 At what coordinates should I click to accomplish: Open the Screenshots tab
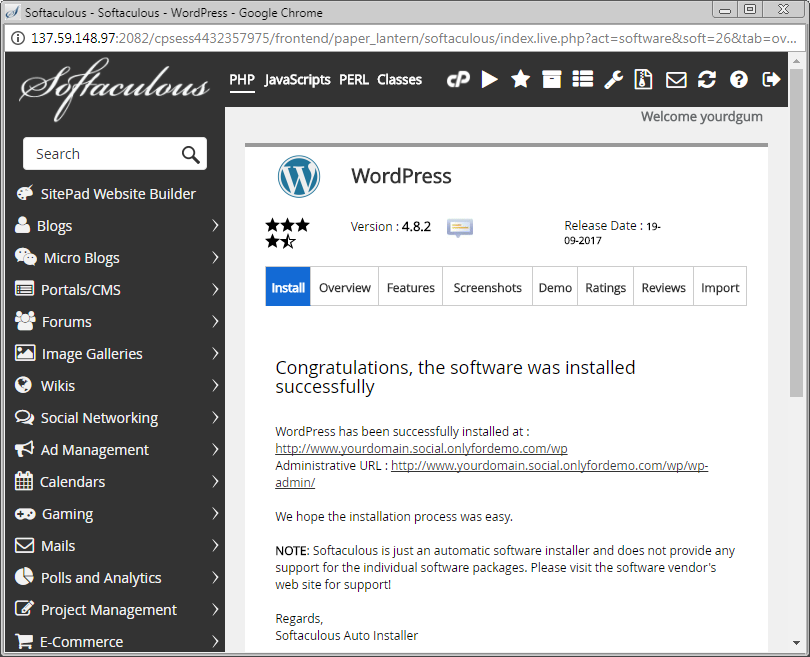coord(488,287)
